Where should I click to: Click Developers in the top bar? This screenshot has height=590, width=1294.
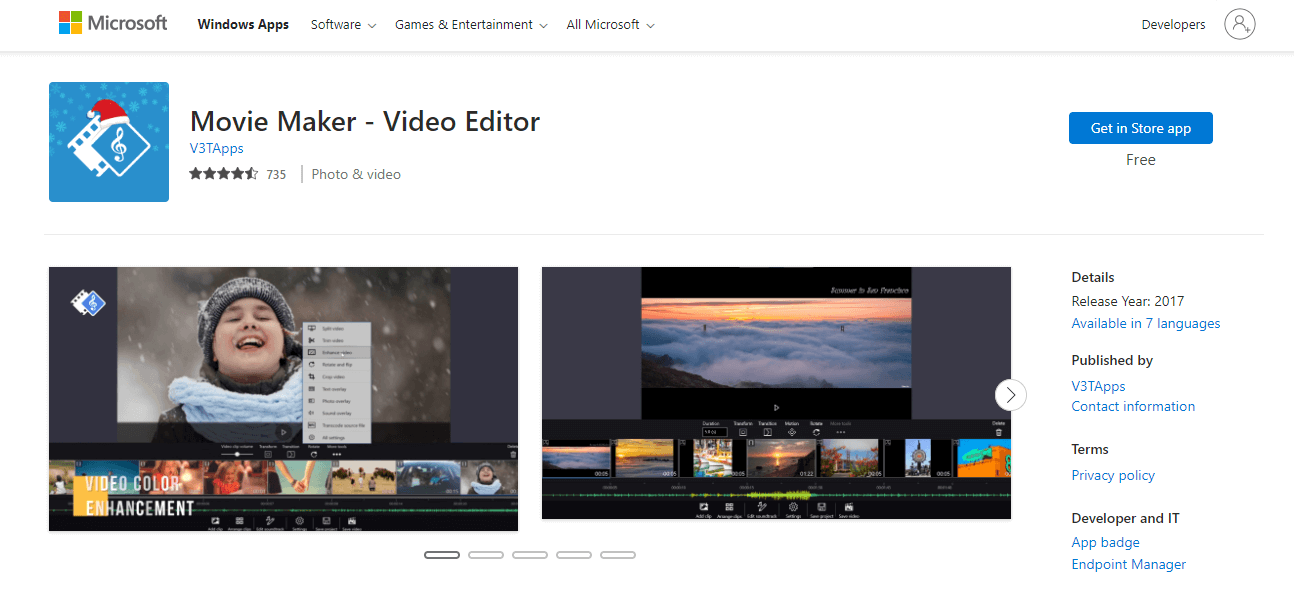(x=1173, y=24)
